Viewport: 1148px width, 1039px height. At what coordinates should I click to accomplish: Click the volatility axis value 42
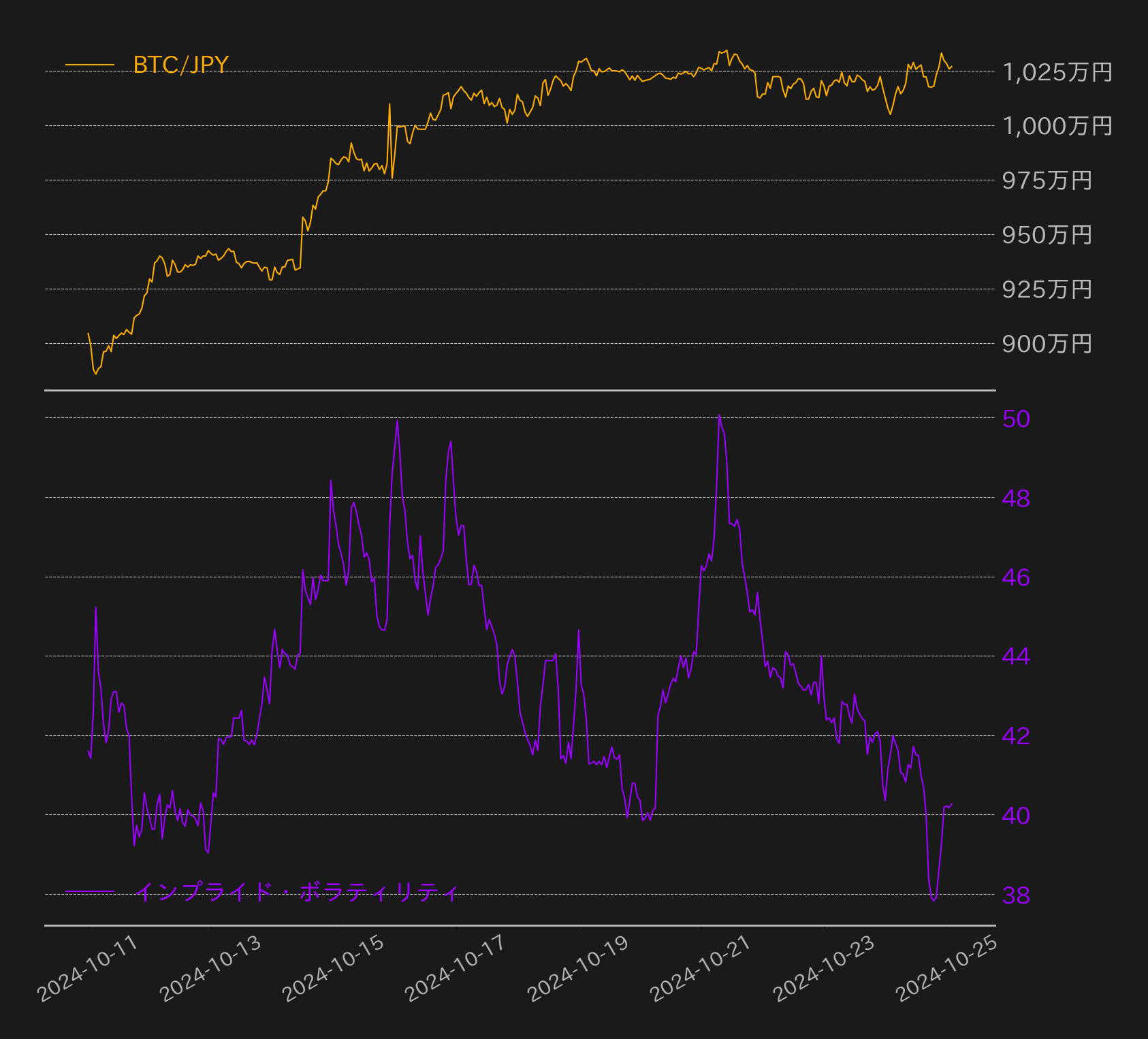[x=1016, y=737]
